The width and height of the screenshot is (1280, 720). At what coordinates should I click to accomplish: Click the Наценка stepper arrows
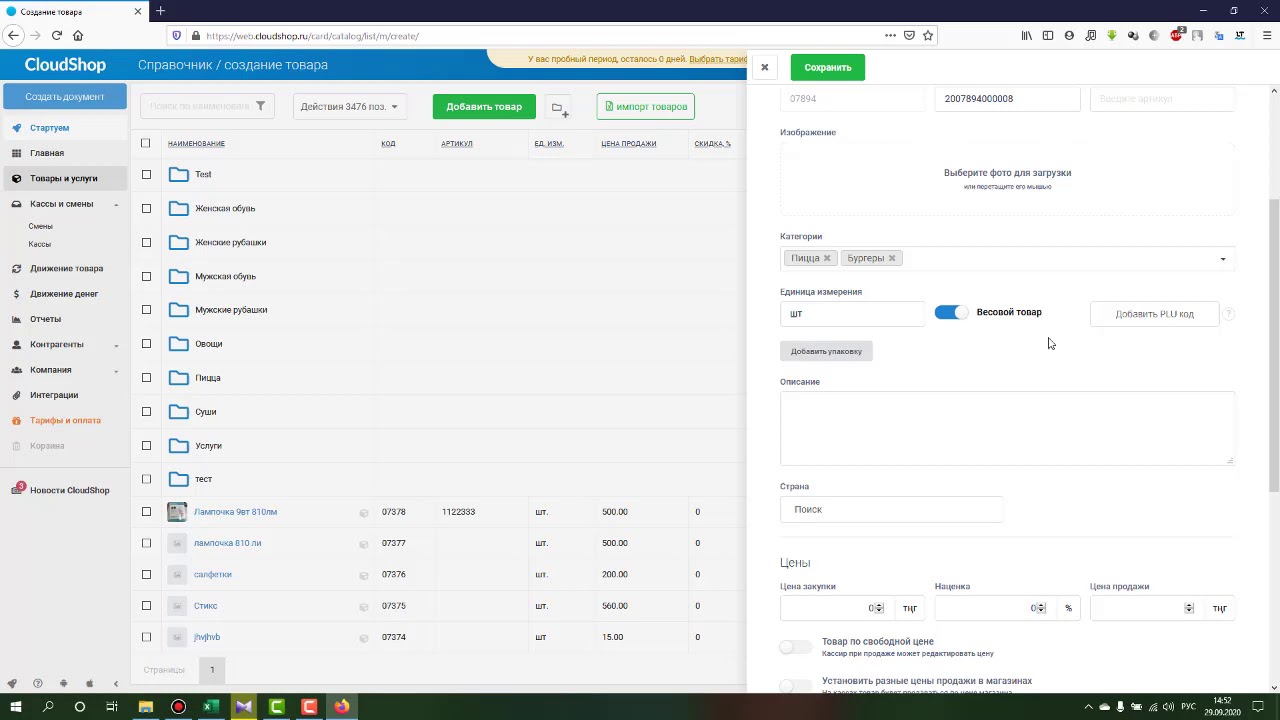click(x=1041, y=608)
